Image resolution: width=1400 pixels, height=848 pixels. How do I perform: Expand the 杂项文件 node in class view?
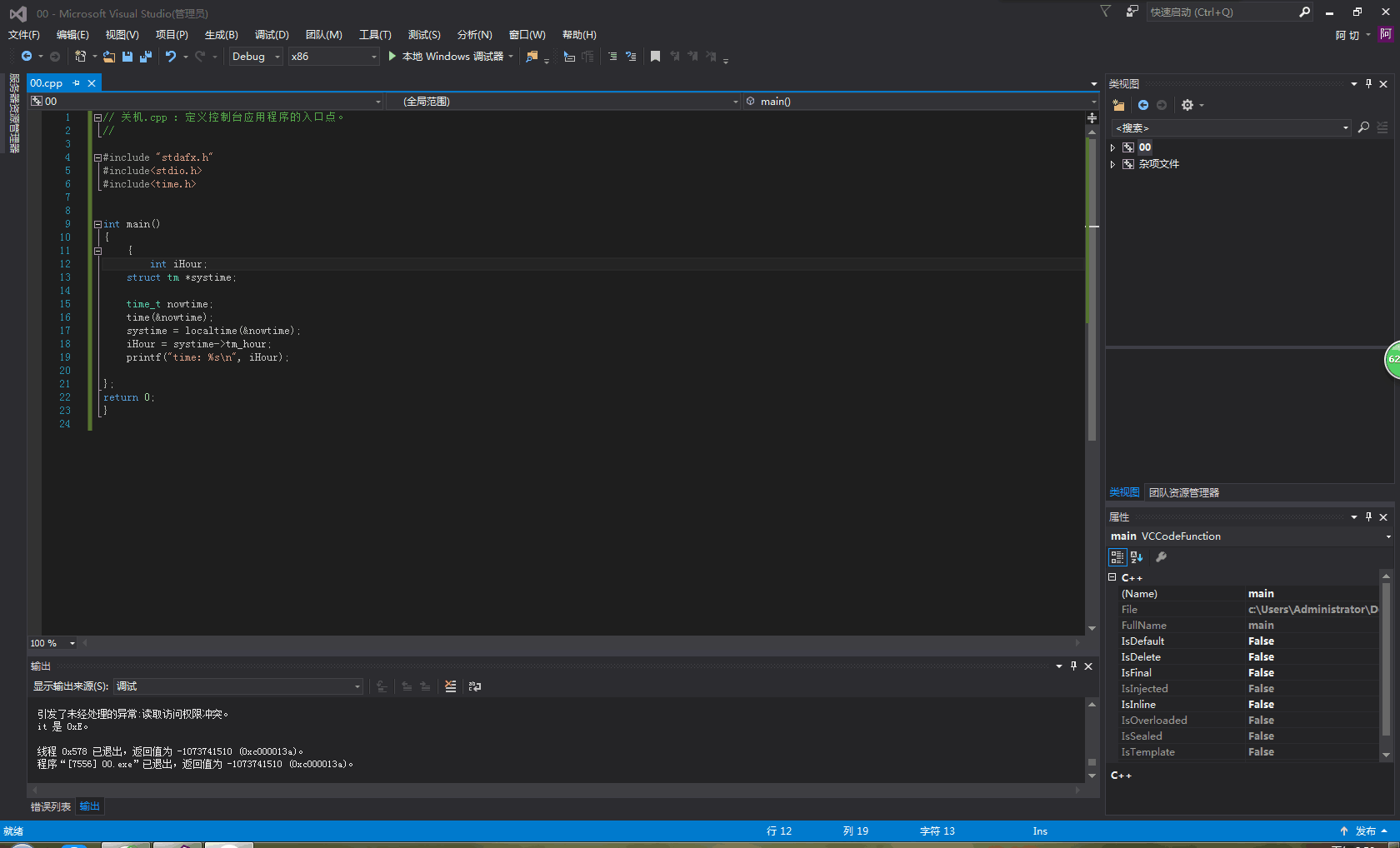(1112, 164)
